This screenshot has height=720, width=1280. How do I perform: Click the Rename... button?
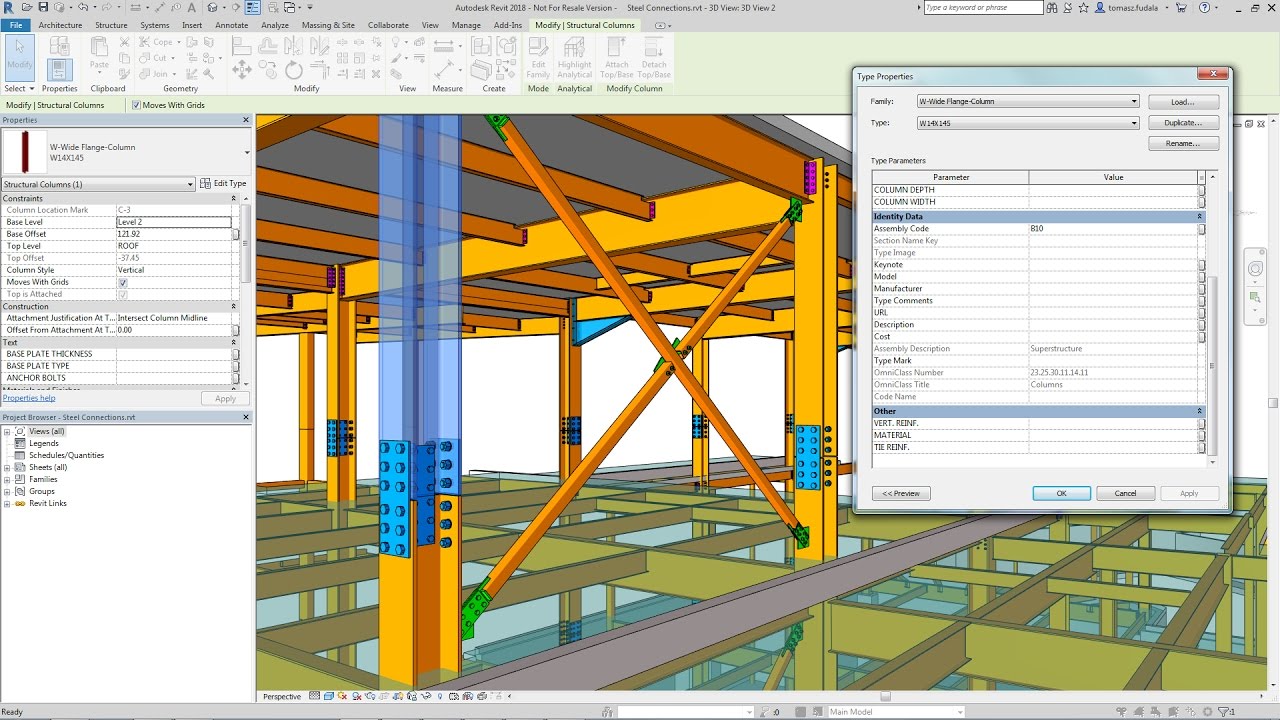point(1183,144)
